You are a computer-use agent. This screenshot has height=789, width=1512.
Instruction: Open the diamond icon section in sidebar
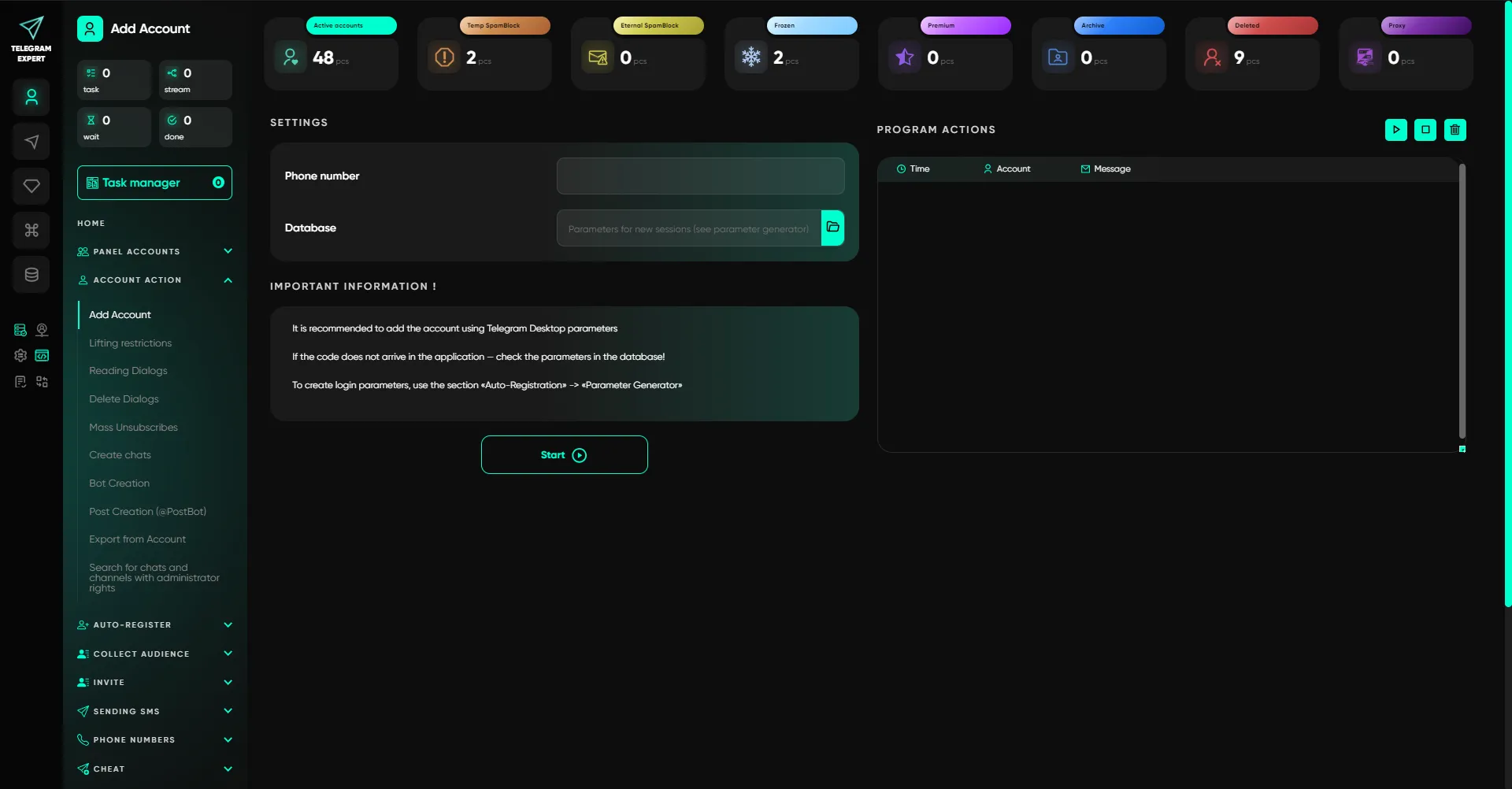[31, 186]
